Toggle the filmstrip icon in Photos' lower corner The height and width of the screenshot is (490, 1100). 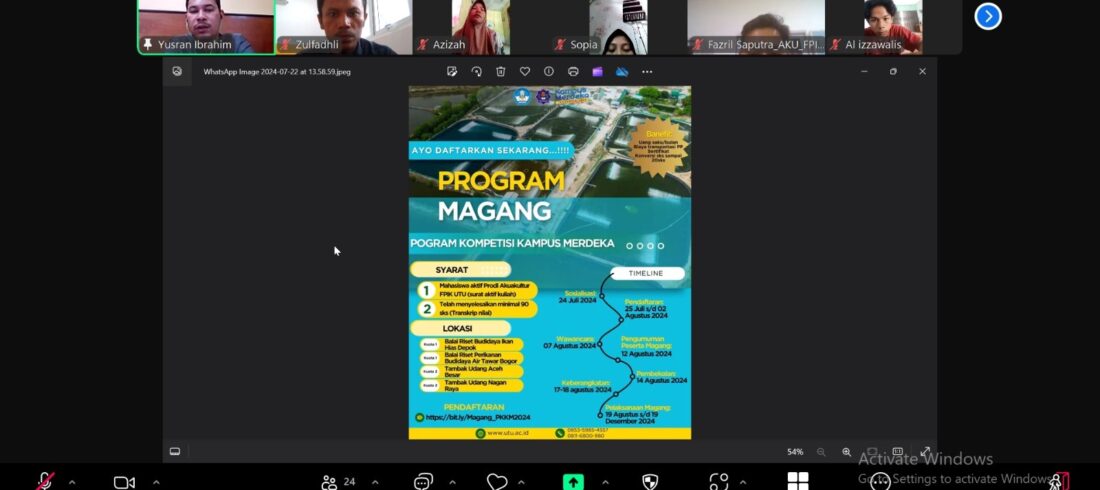[175, 451]
